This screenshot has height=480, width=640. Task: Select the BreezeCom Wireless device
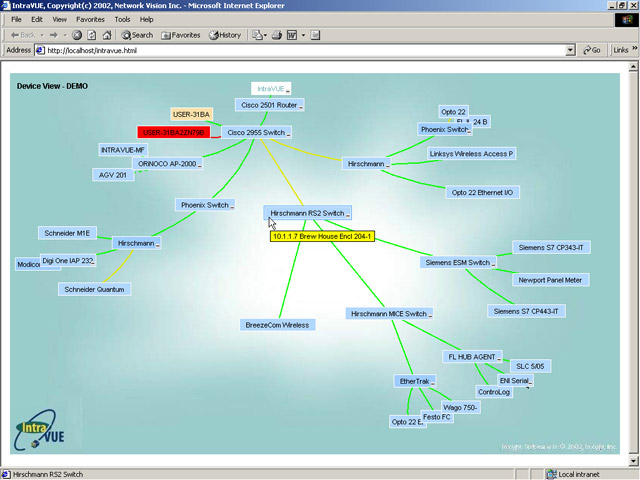277,325
